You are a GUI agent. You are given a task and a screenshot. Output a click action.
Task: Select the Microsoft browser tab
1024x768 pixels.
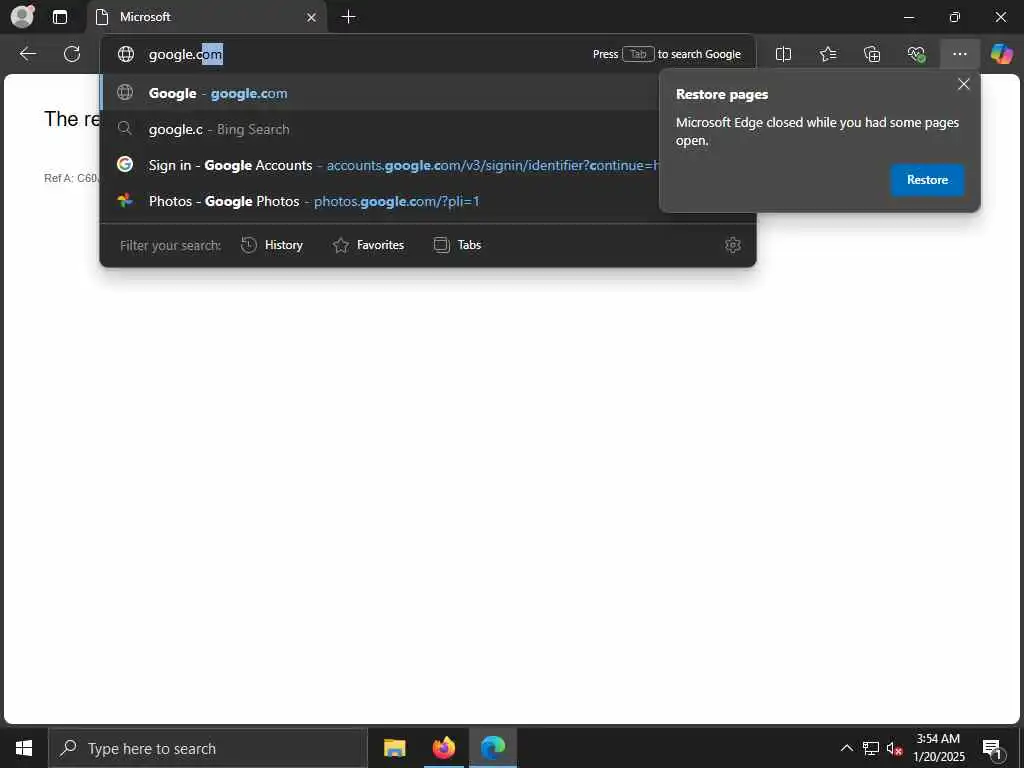click(206, 17)
